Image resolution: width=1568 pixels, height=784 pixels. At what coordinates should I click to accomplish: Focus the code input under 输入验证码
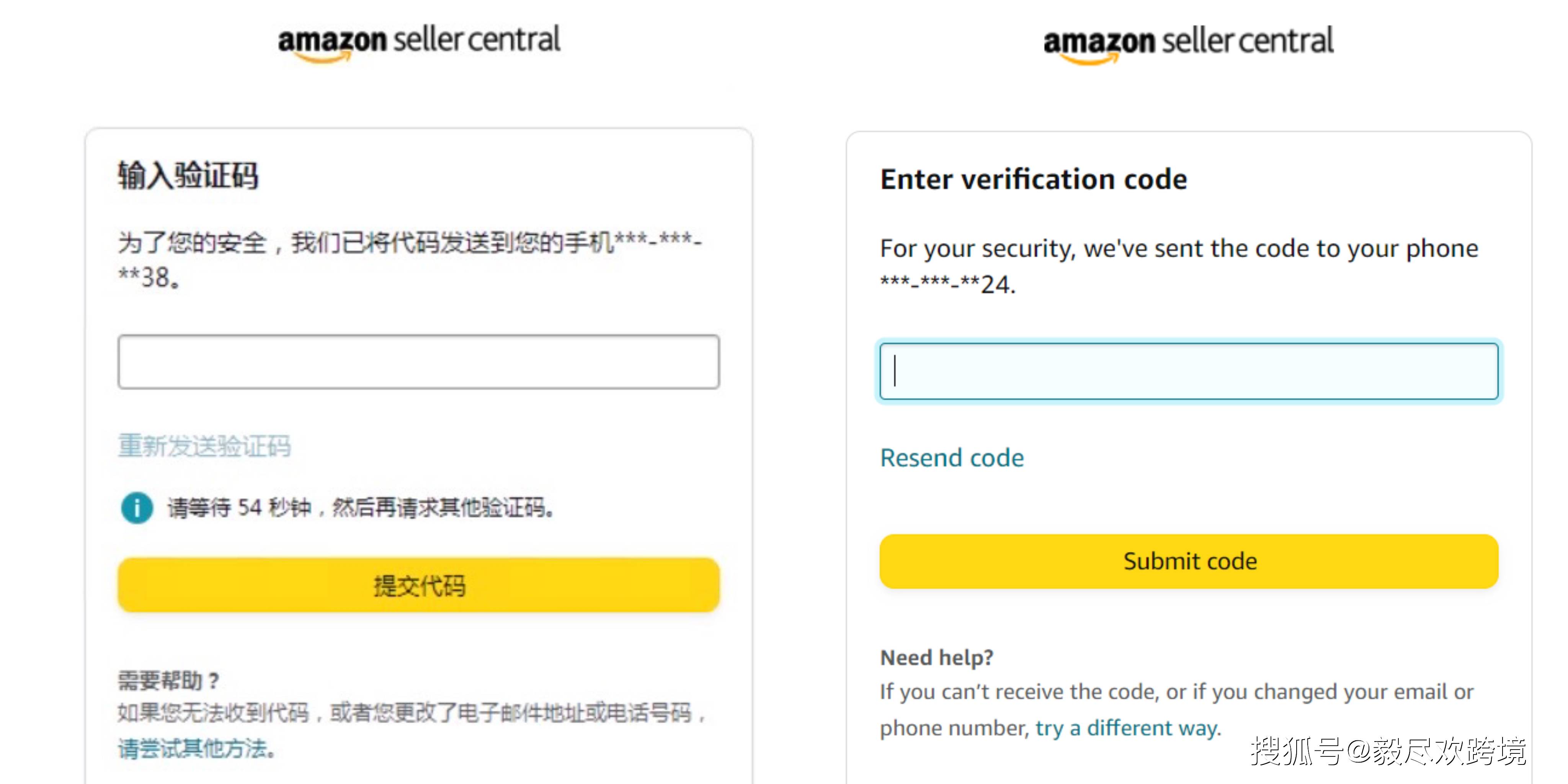tap(419, 361)
